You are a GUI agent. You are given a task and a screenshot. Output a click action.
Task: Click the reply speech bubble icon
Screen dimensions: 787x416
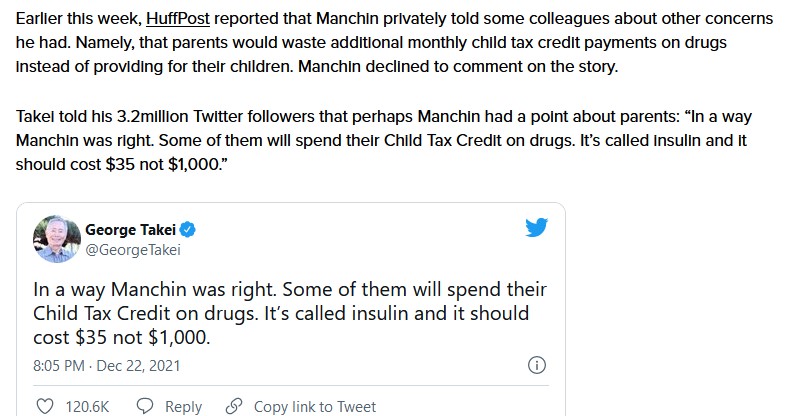(144, 406)
